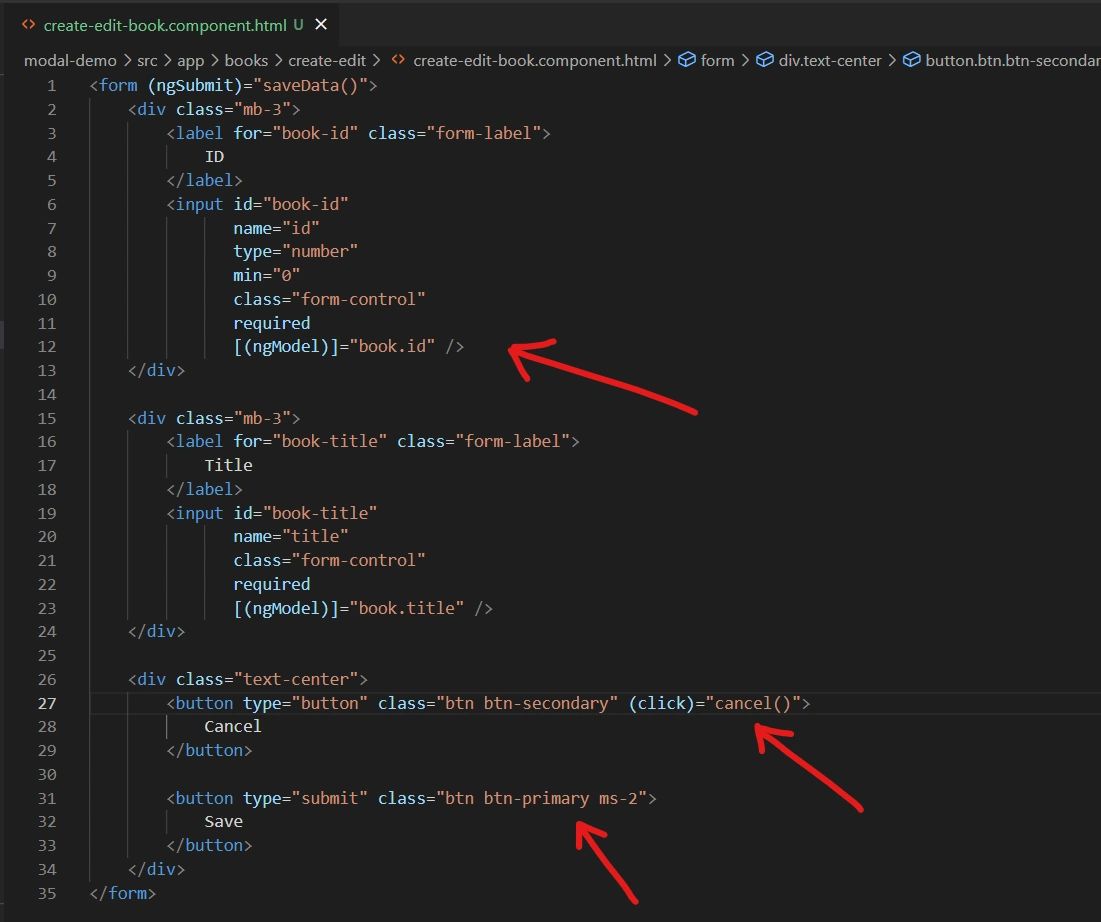The width and height of the screenshot is (1101, 922).
Task: Click the button.btn.btn-secondary symbol icon in breadcrumbs
Action: [x=913, y=60]
